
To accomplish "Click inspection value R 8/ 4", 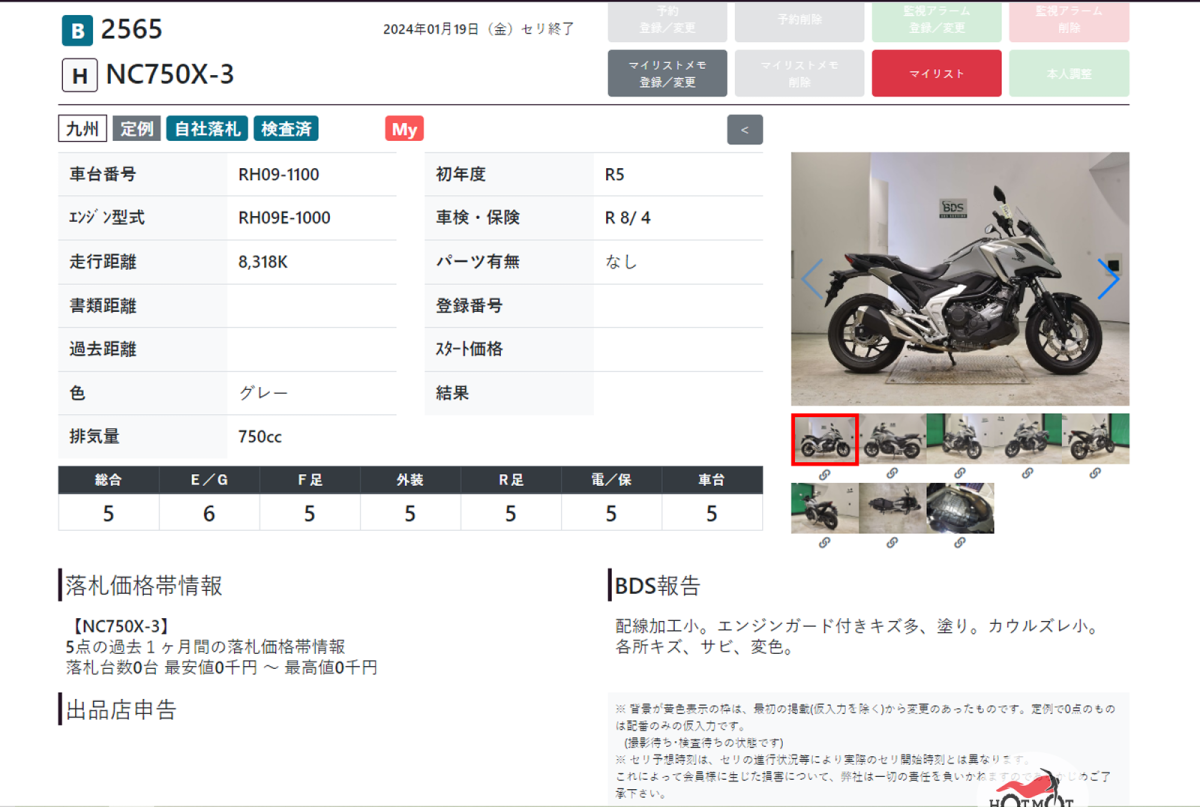I will (x=628, y=218).
